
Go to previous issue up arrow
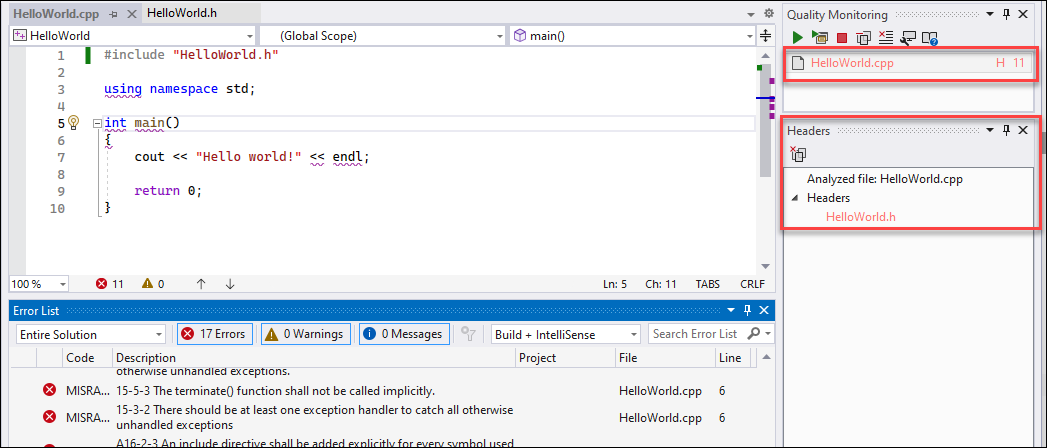[x=201, y=284]
